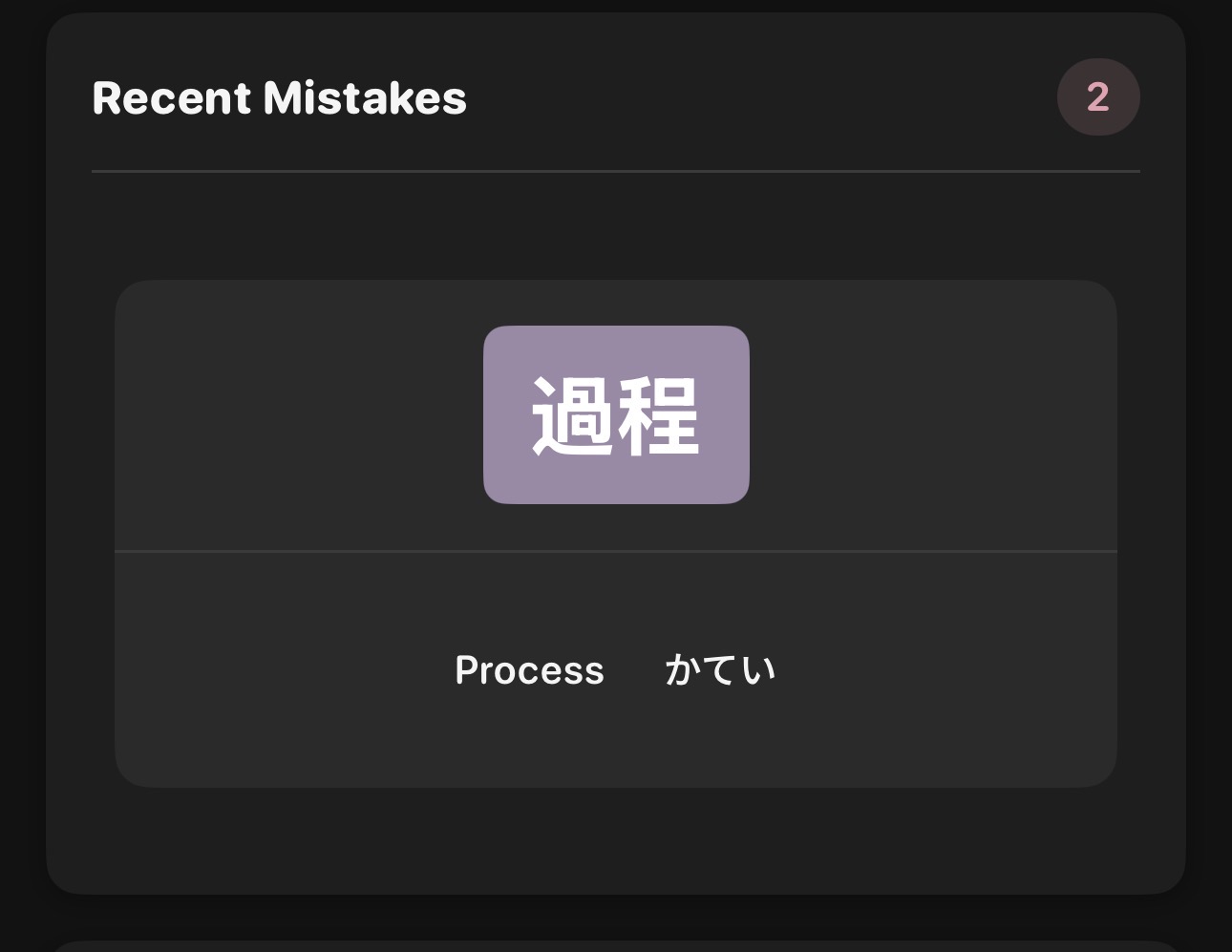This screenshot has height=952, width=1232.
Task: Click the partially visible panel at the bottom
Action: click(616, 946)
